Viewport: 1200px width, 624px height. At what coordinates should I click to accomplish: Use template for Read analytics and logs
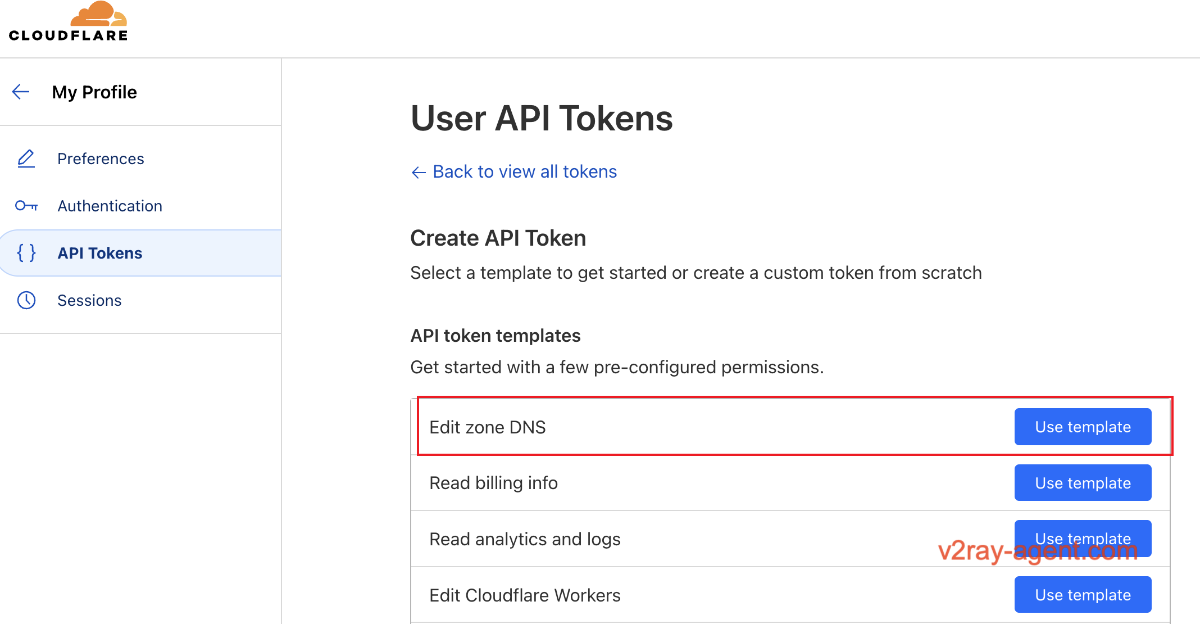pyautogui.click(x=1083, y=538)
